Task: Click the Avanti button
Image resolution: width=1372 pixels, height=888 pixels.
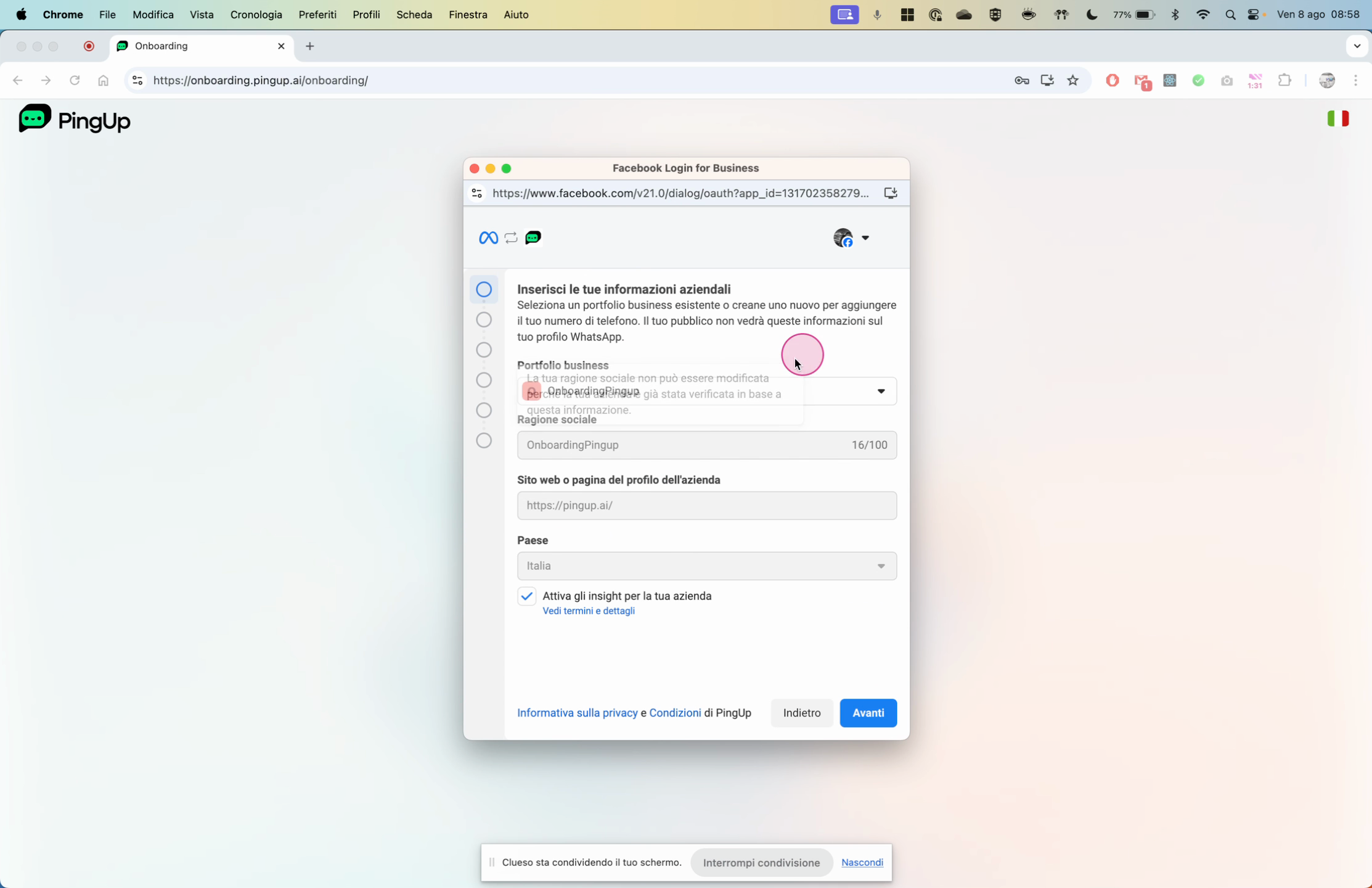Action: (868, 713)
